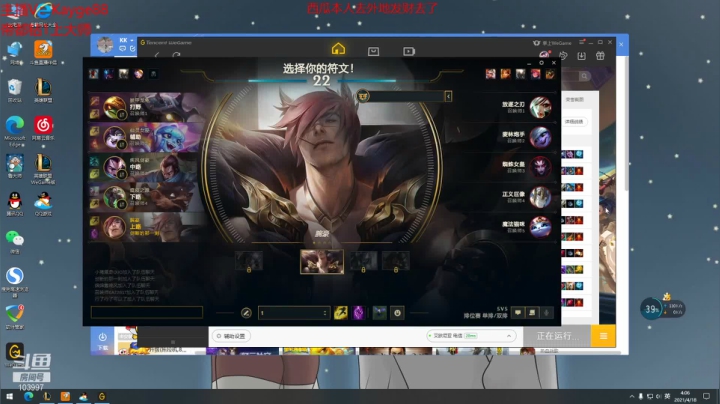Click the first enemy ban icon

490,74
